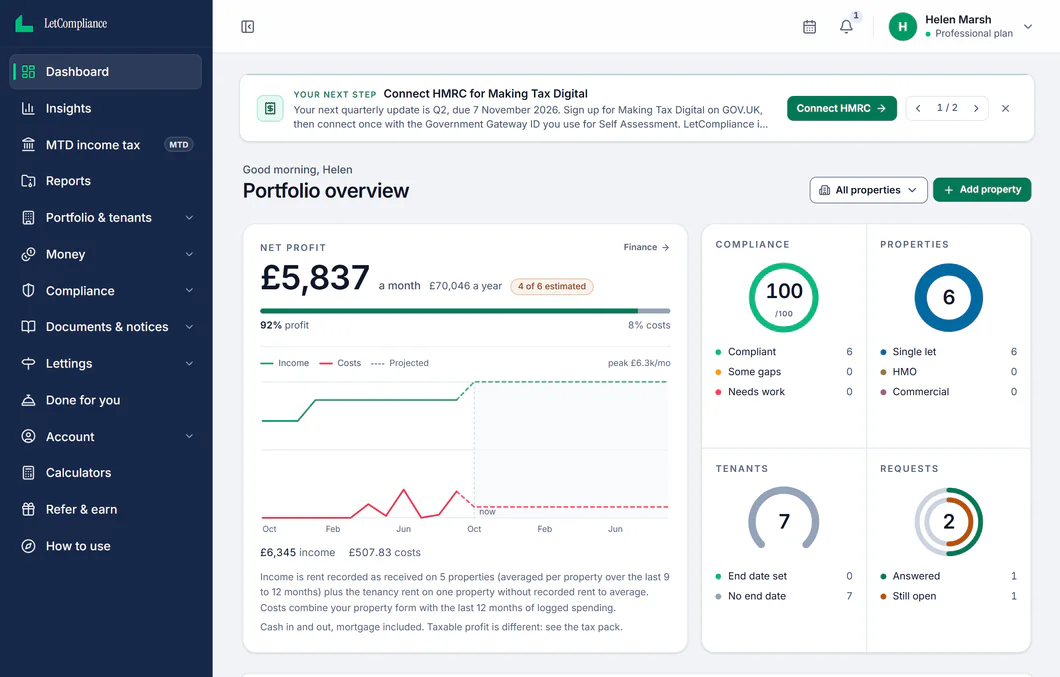Image resolution: width=1060 pixels, height=677 pixels.
Task: Open Insights in sidebar
Action: click(105, 108)
